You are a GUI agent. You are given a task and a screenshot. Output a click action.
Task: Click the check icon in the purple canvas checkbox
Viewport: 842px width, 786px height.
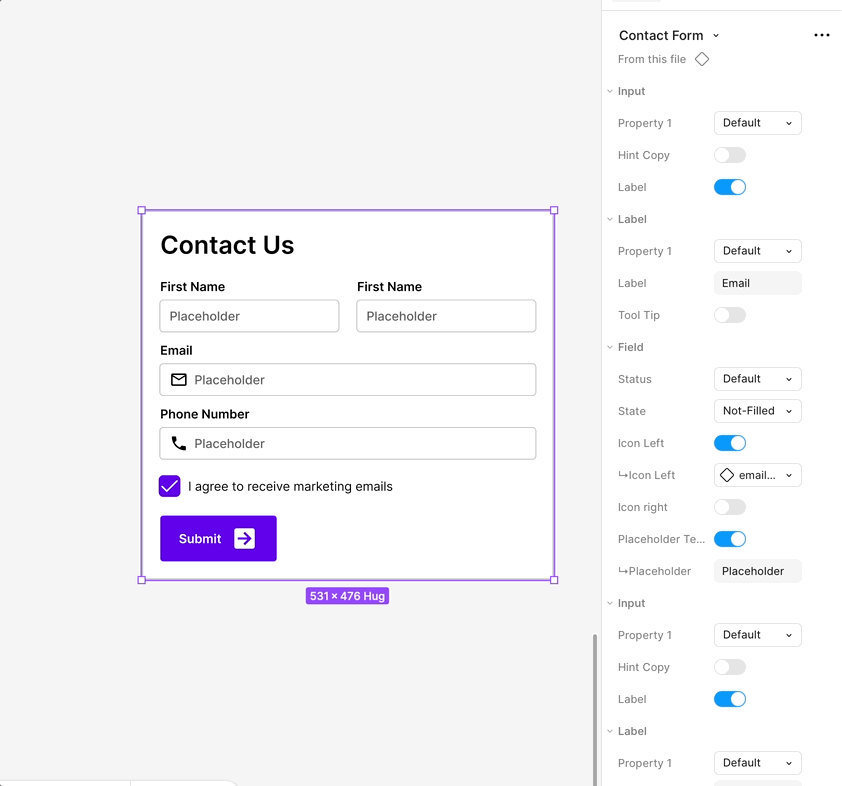(x=169, y=486)
